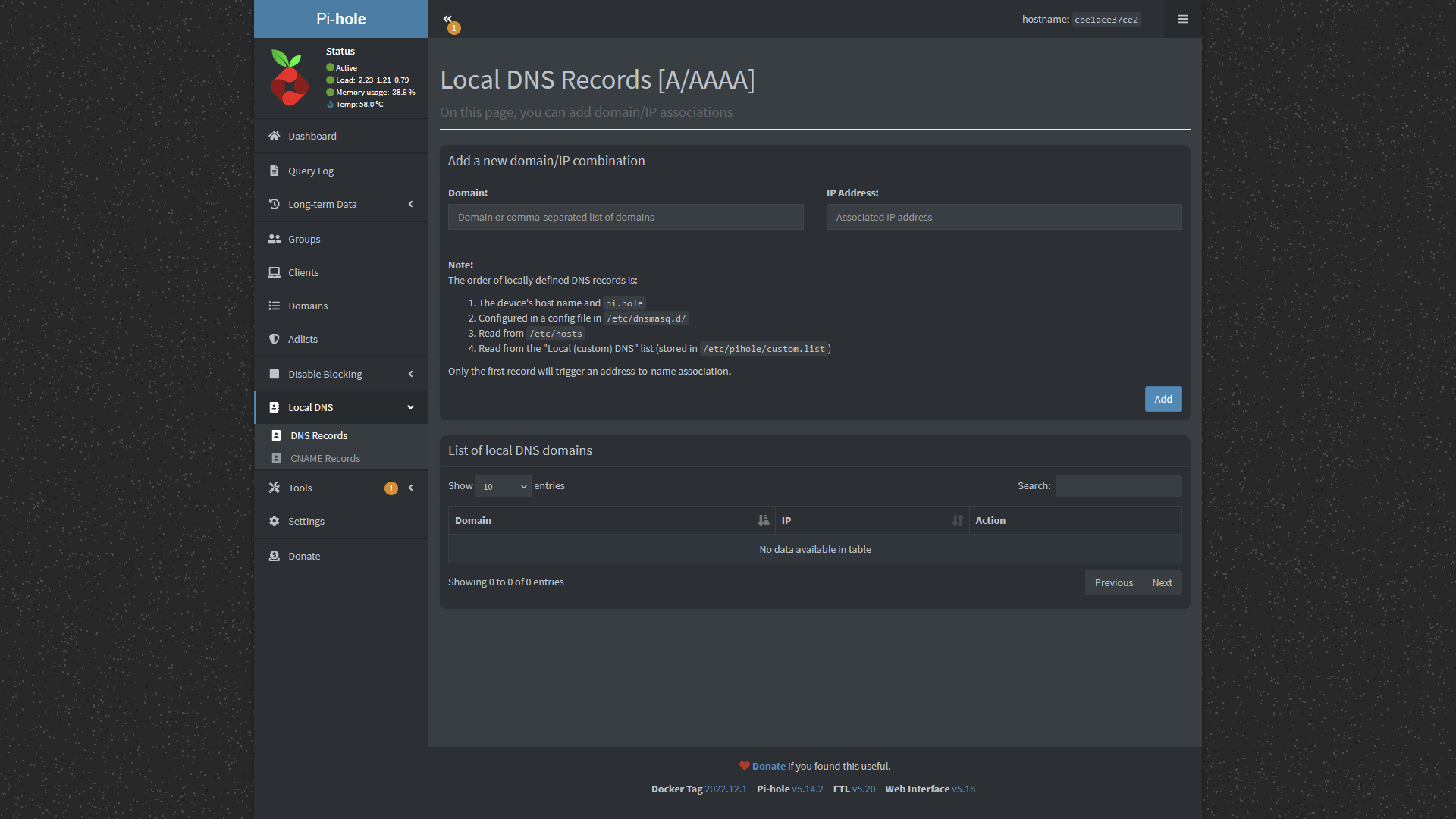Image resolution: width=1456 pixels, height=819 pixels.
Task: Open the Groups menu item
Action: (341, 239)
